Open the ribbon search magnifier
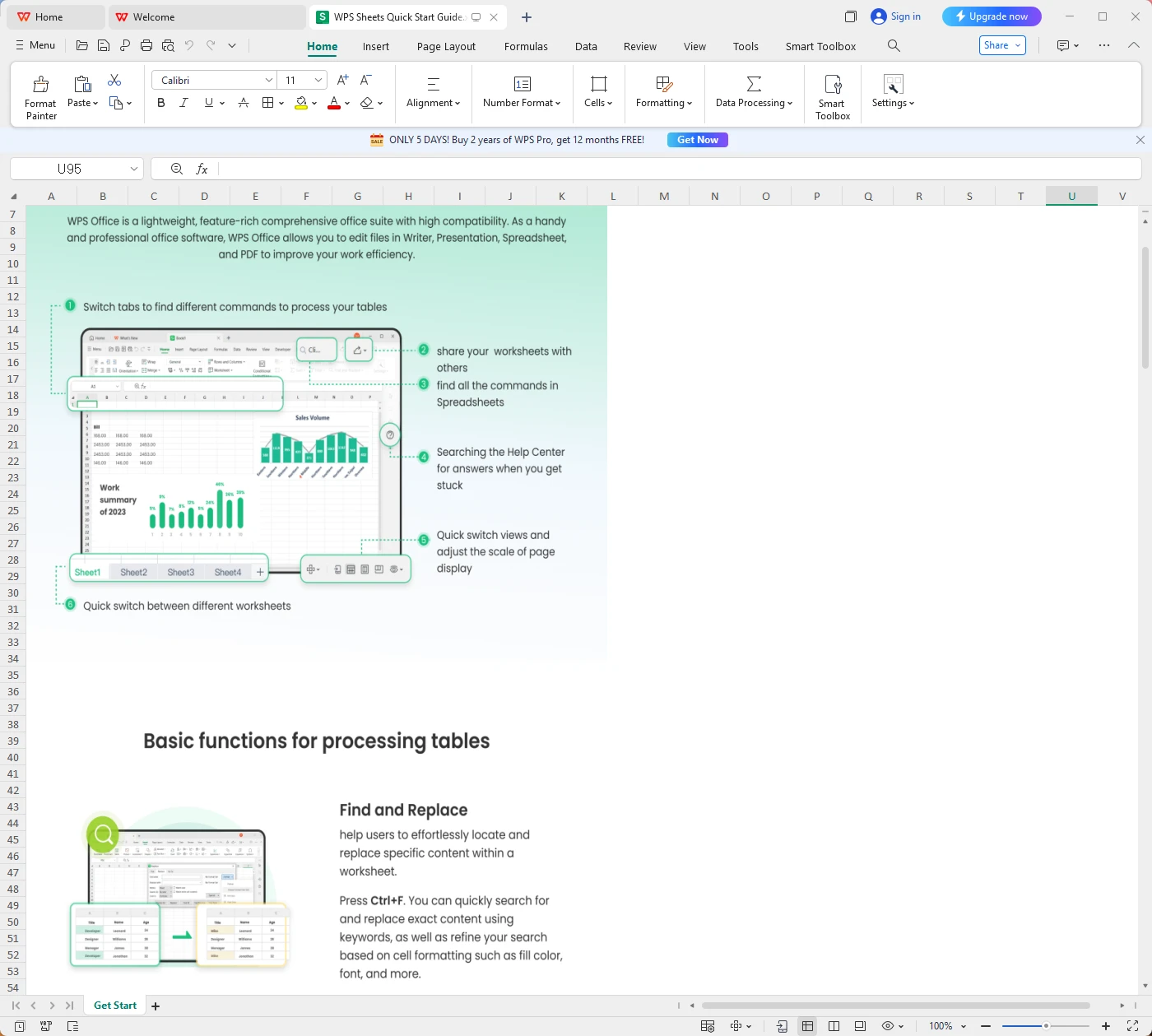Image resolution: width=1152 pixels, height=1036 pixels. point(894,46)
